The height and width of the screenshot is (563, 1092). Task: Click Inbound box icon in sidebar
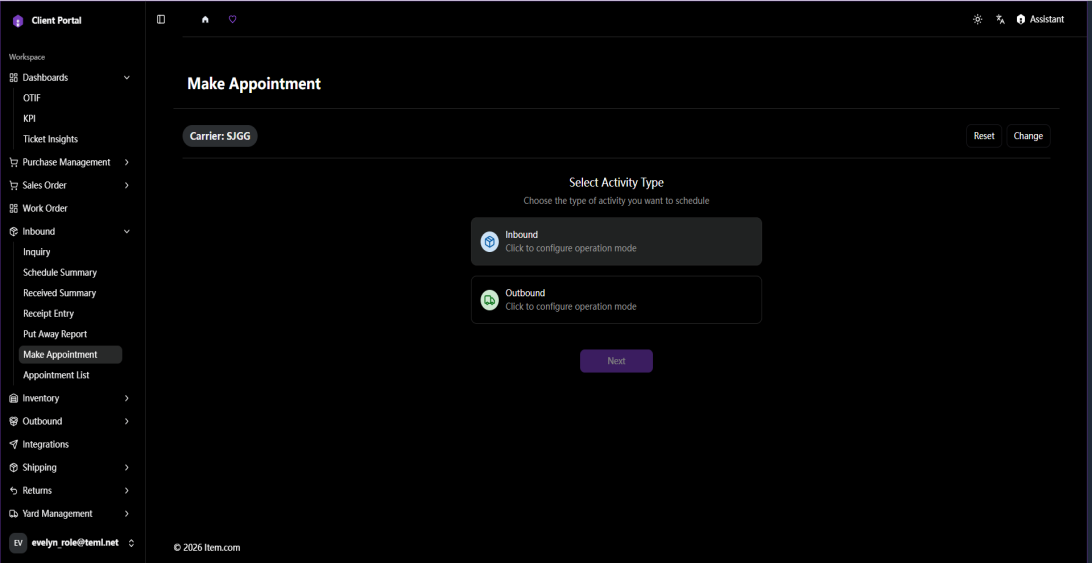coord(13,231)
